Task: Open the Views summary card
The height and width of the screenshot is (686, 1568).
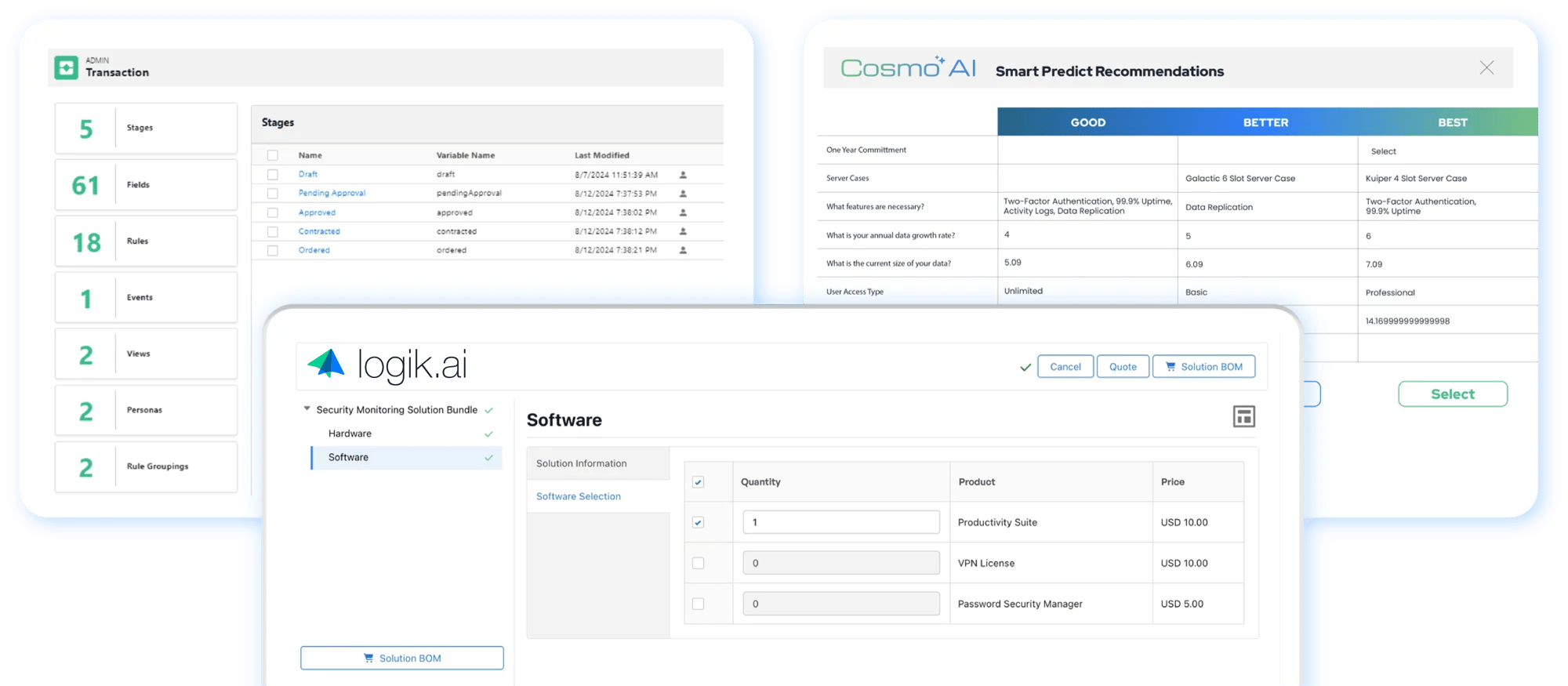Action: coord(146,354)
